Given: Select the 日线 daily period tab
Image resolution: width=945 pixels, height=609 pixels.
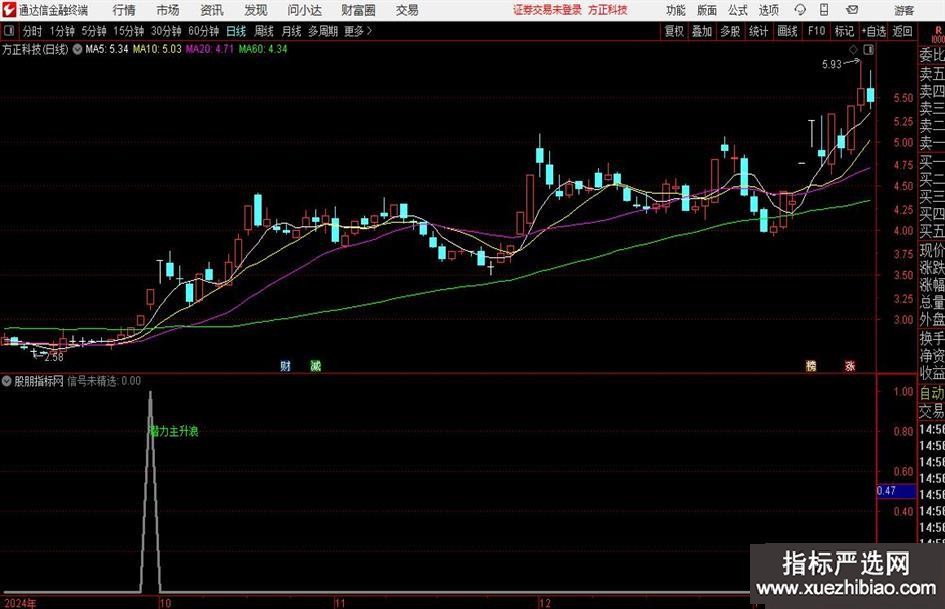Looking at the screenshot, I should click(236, 31).
